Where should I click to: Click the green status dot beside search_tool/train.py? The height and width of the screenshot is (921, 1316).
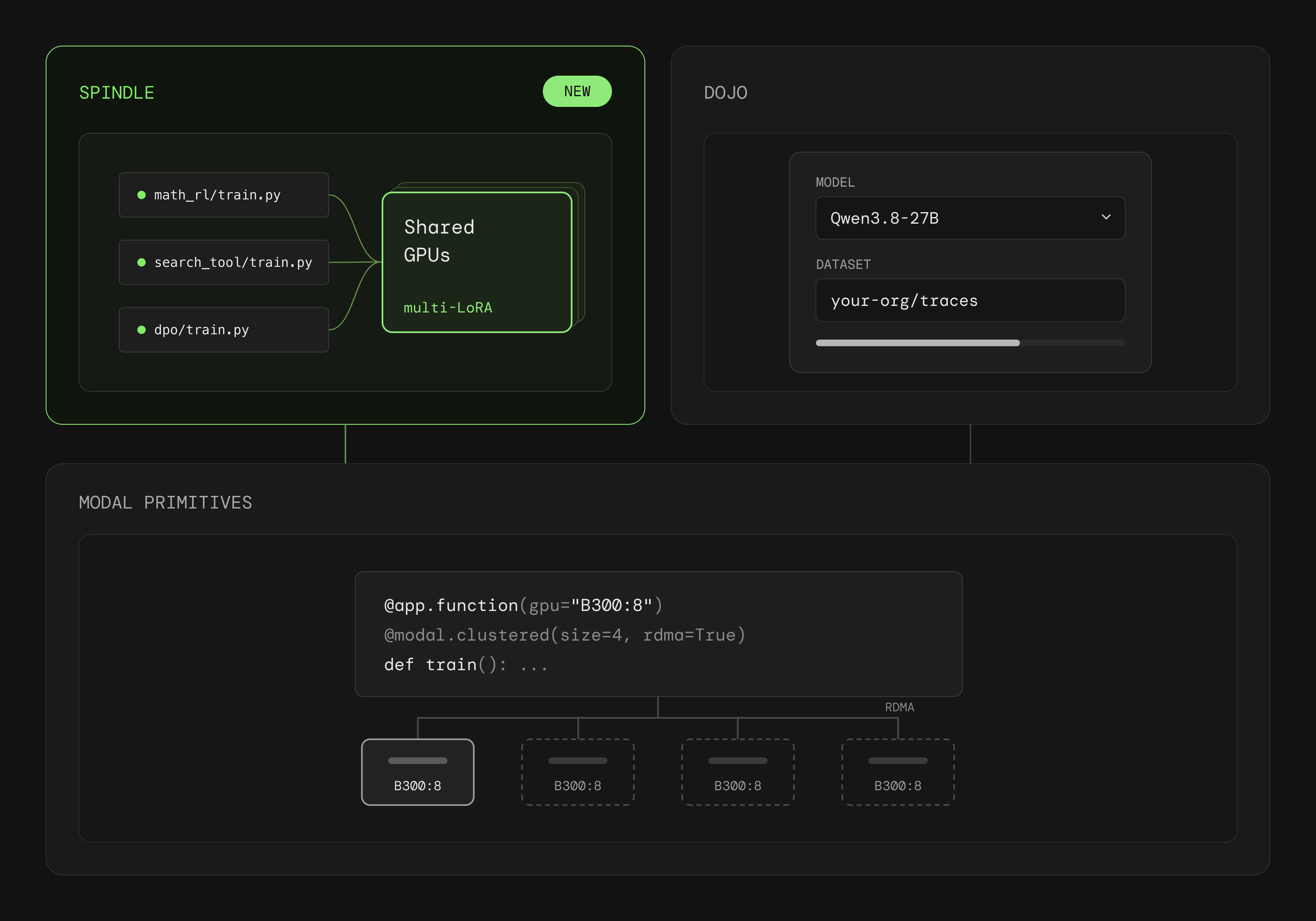[x=141, y=262]
